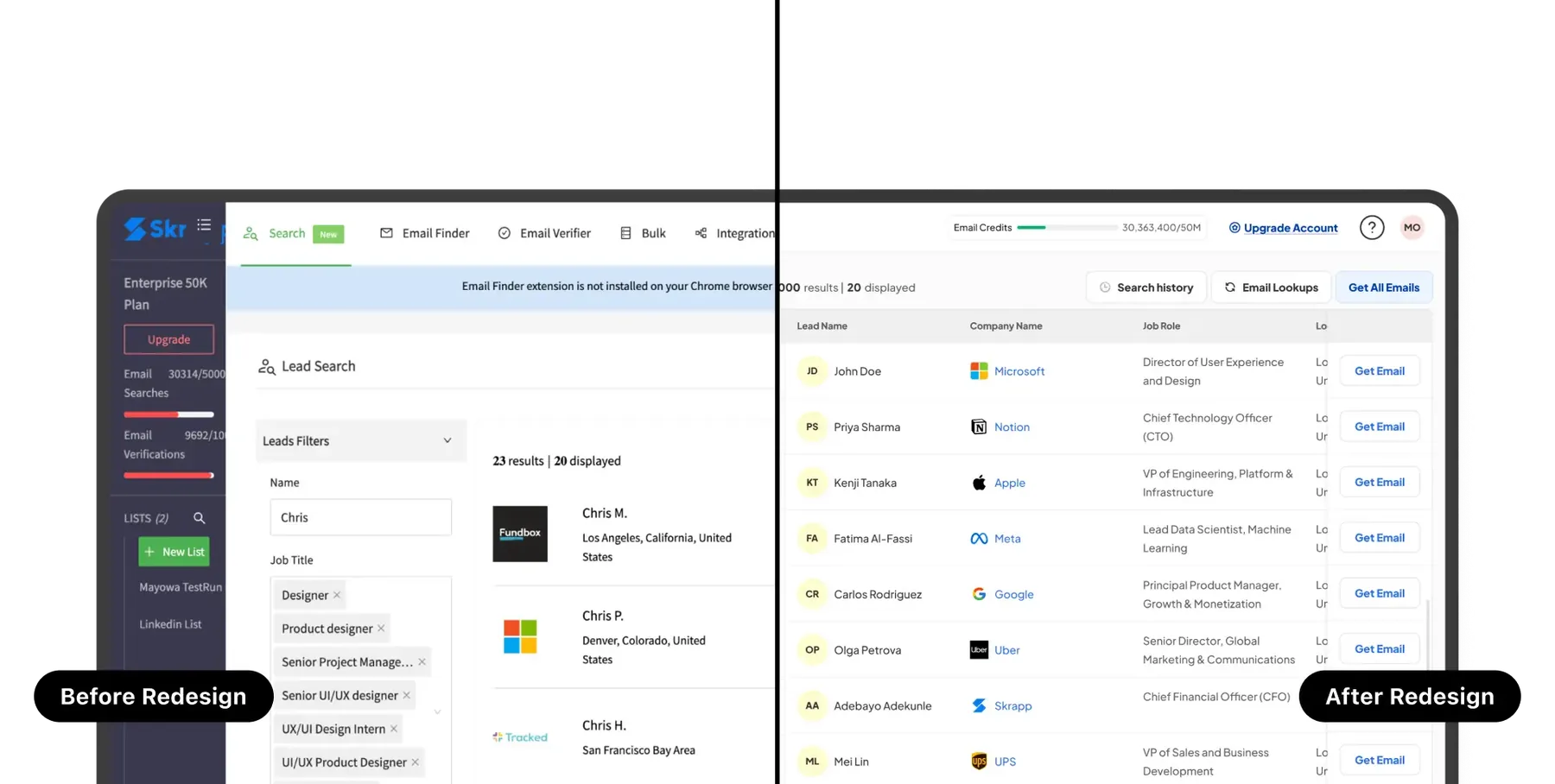
Task: Click the Email Credits progress bar
Action: pyautogui.click(x=1067, y=228)
